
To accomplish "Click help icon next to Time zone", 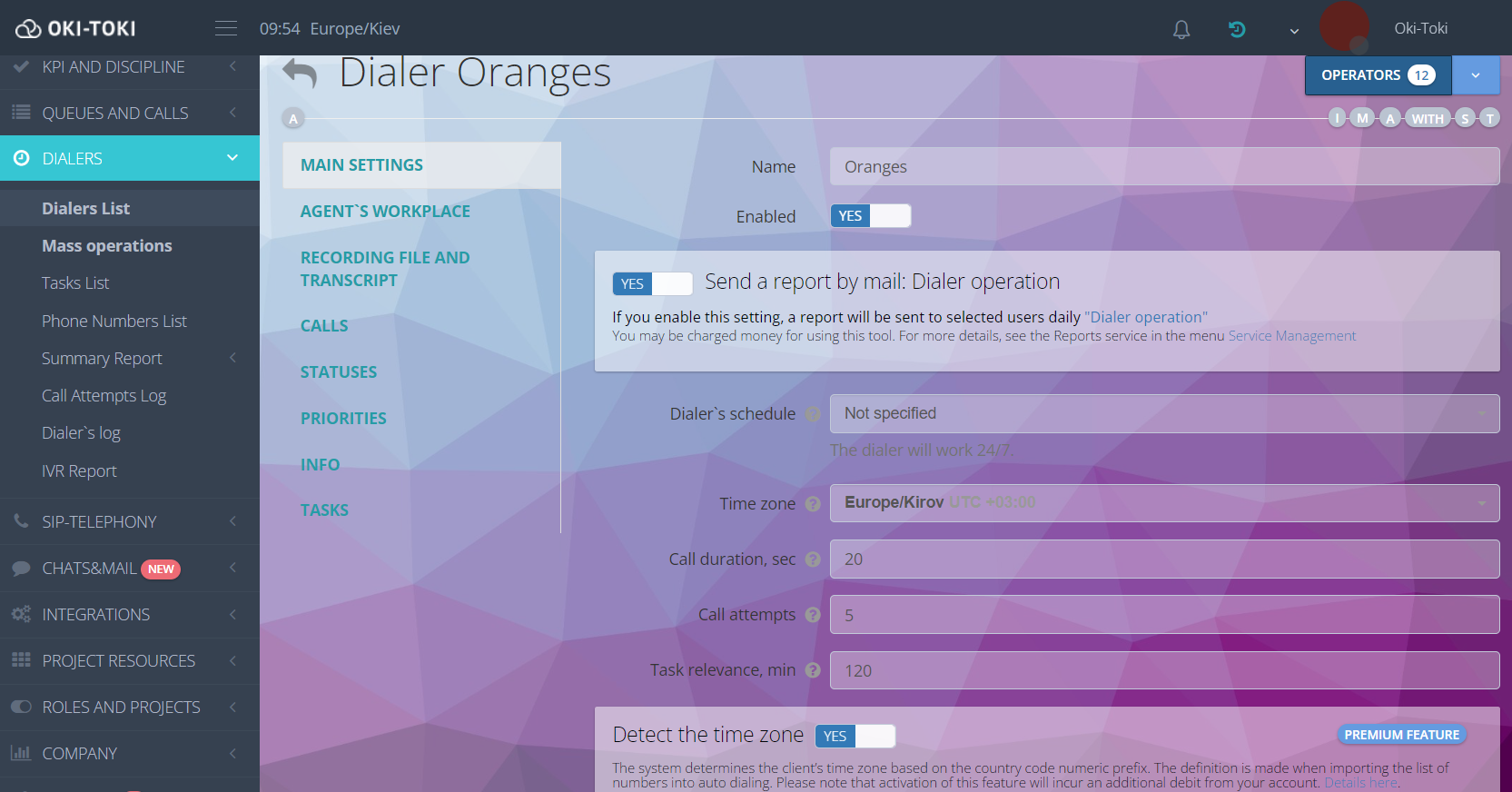I will coord(813,504).
